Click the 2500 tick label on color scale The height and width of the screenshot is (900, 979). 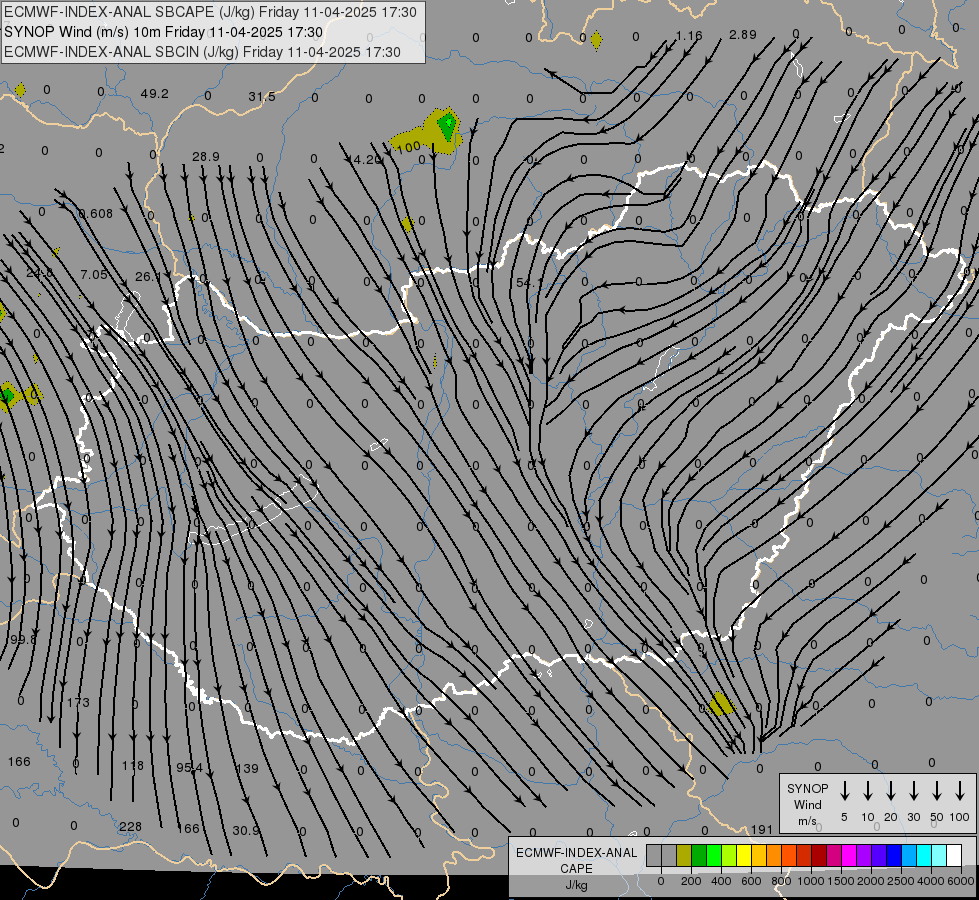[x=901, y=881]
